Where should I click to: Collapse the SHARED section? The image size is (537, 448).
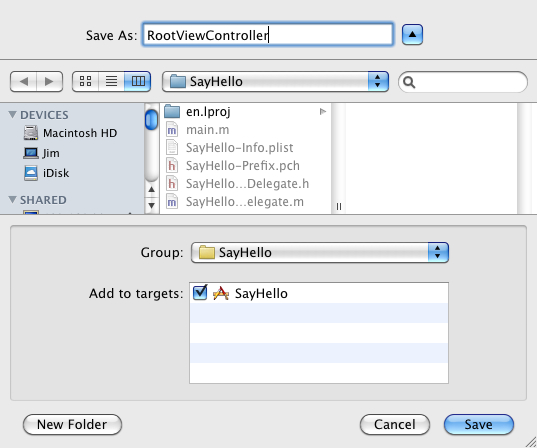click(12, 199)
